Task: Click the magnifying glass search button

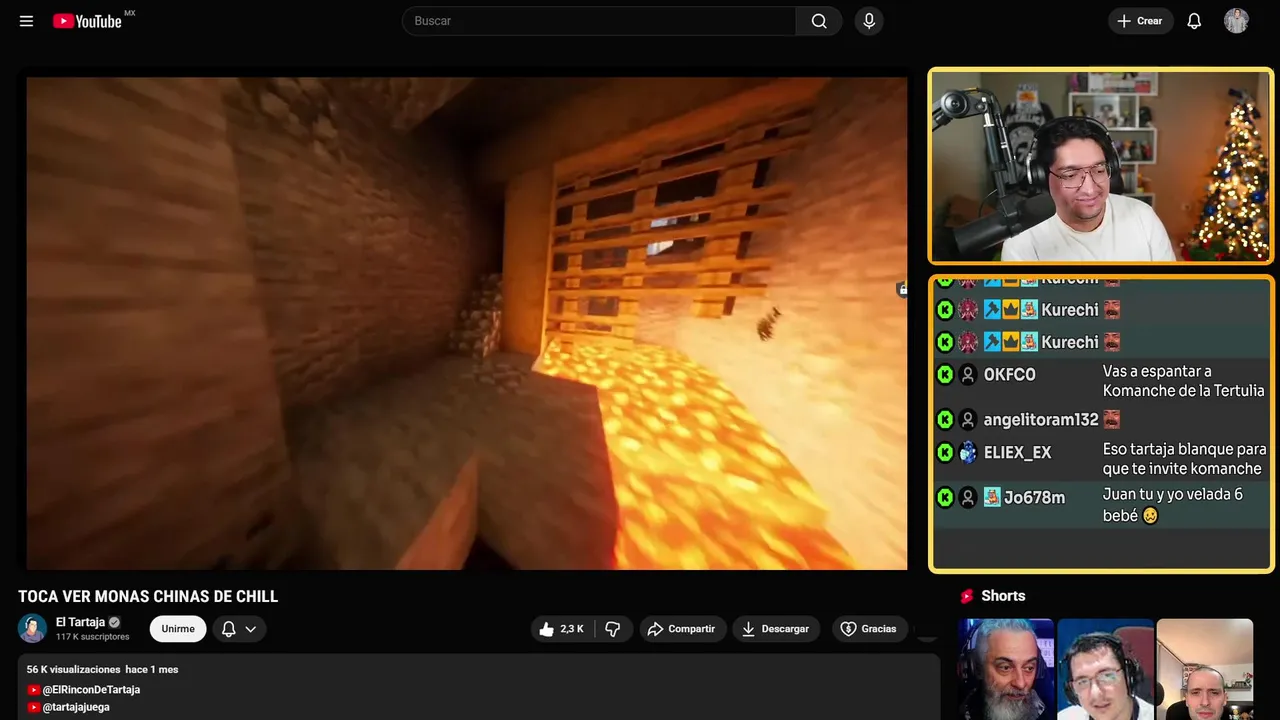Action: (x=819, y=21)
